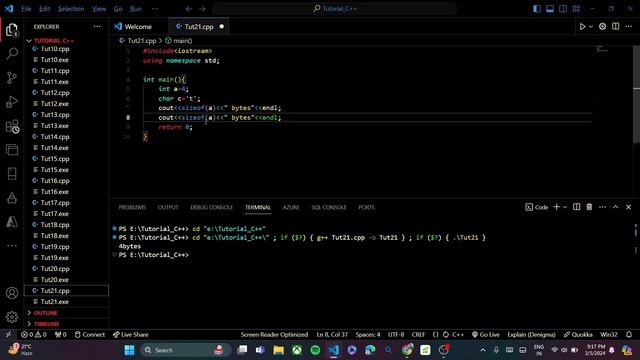Open the Go menu
This screenshot has width=640, height=360.
(x=118, y=9)
